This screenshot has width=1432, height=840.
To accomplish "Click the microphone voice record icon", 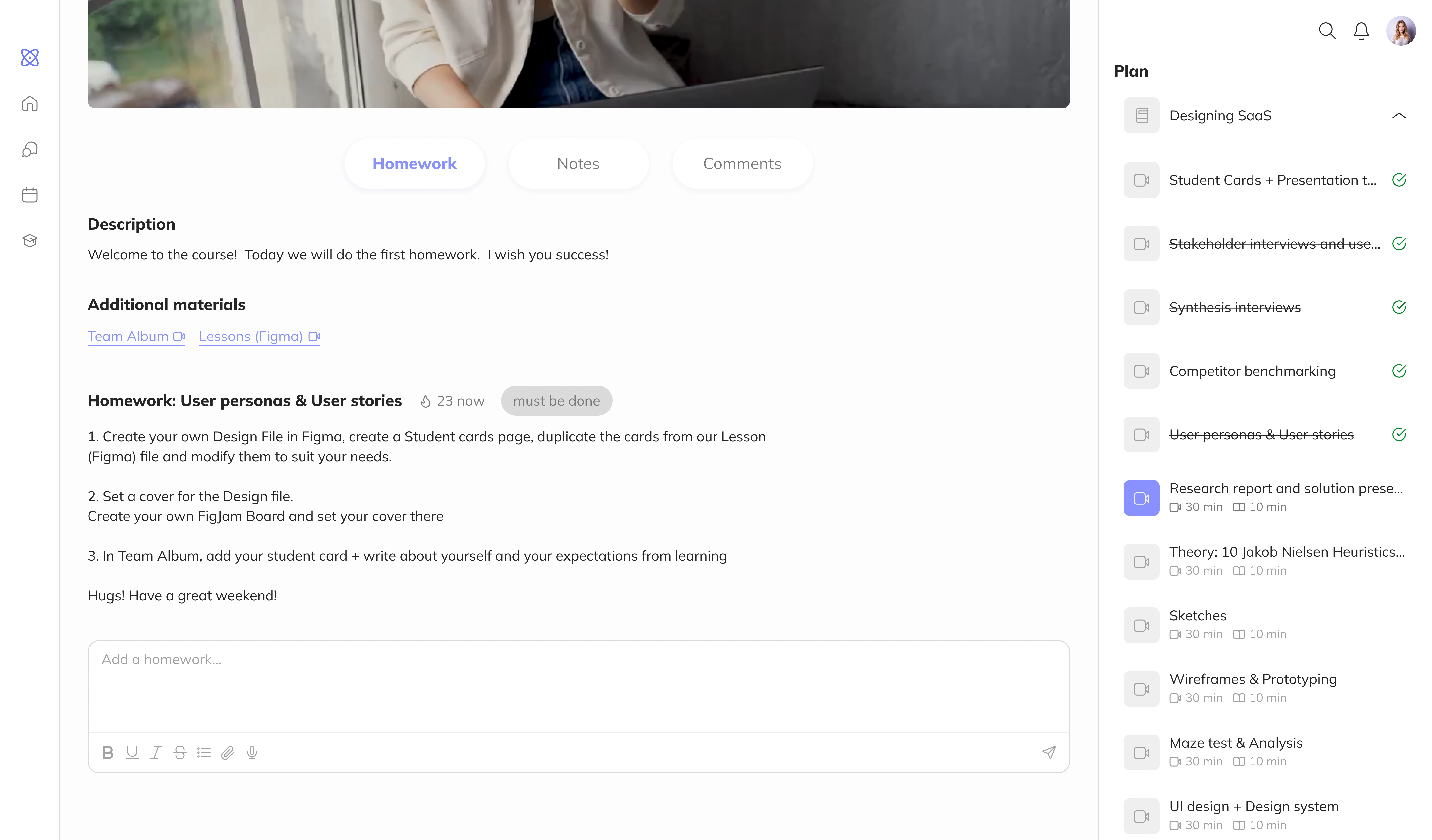I will [252, 753].
